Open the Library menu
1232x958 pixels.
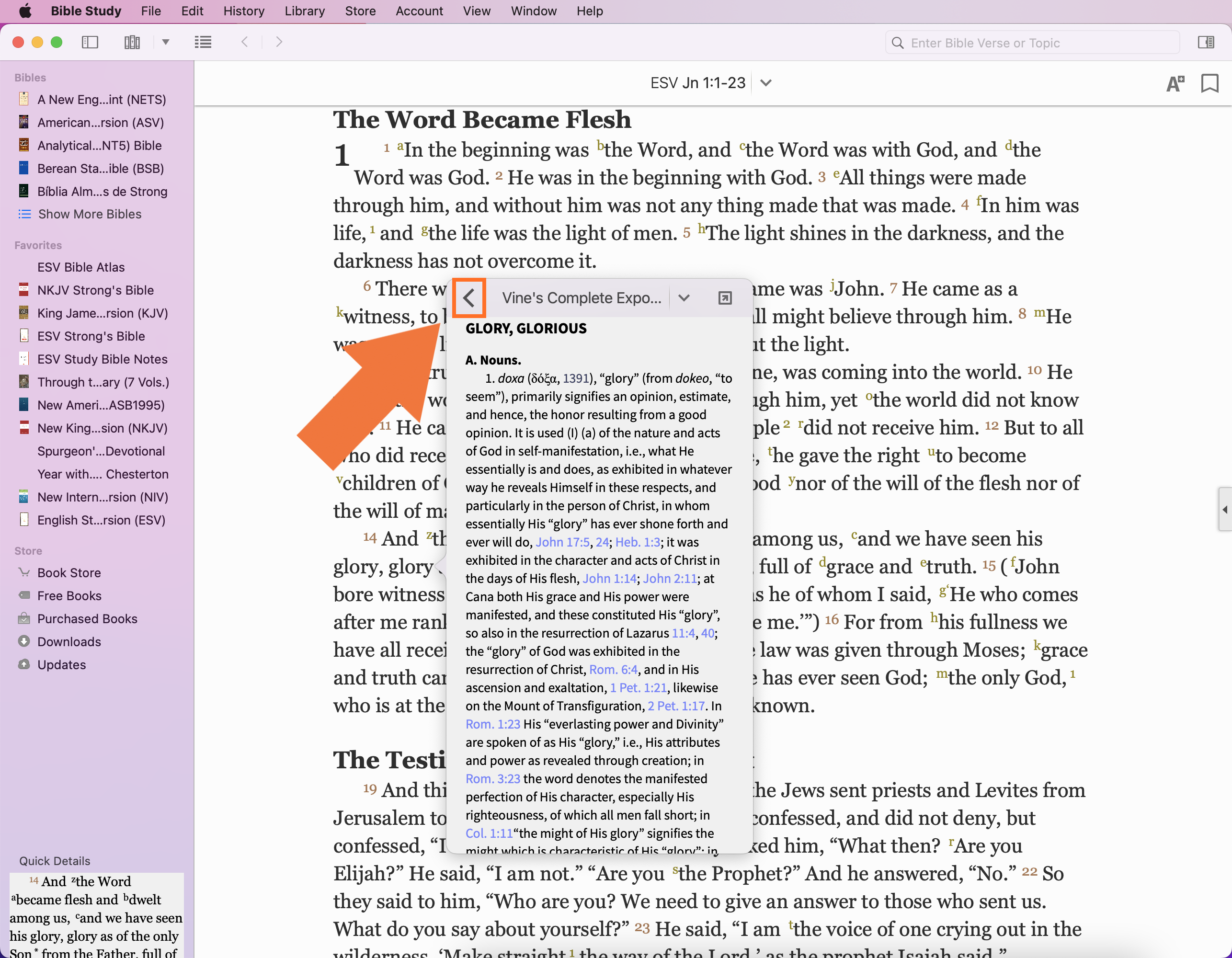305,11
